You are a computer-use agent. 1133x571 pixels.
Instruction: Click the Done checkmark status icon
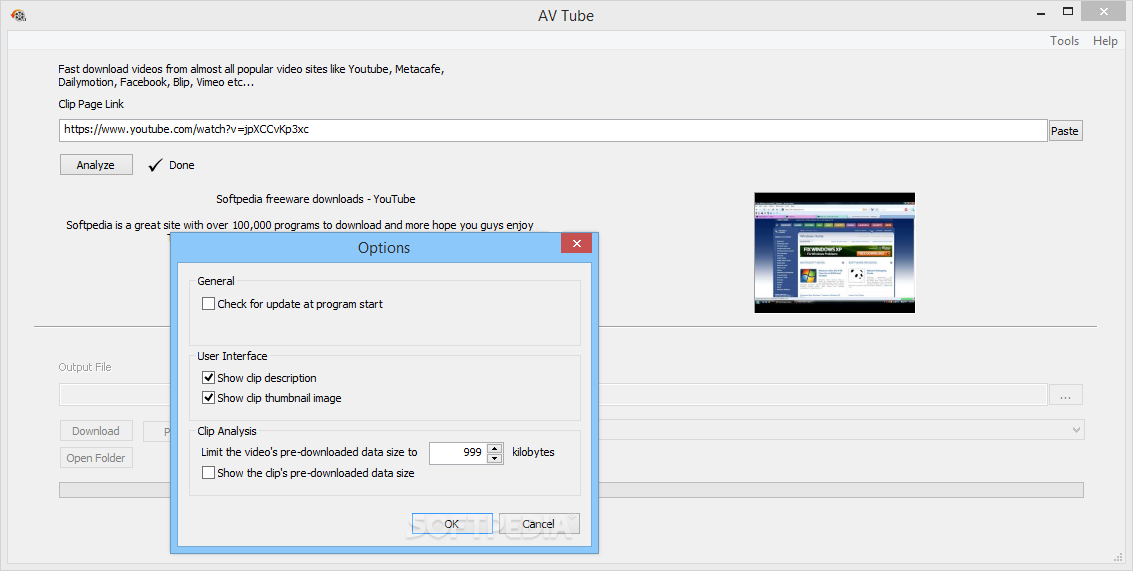(x=155, y=166)
